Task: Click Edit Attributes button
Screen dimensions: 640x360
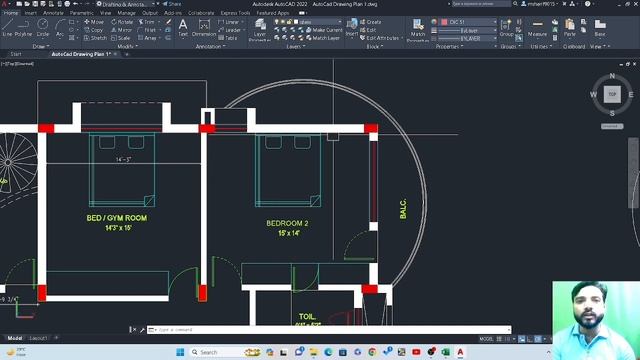Action: 380,38
